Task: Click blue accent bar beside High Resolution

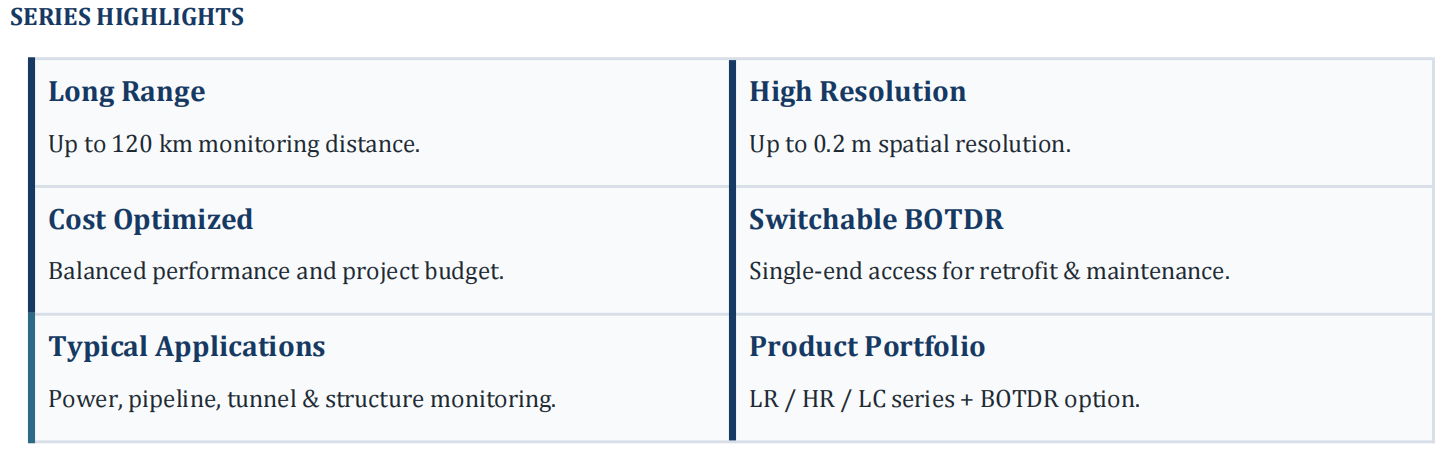Action: coord(733,122)
